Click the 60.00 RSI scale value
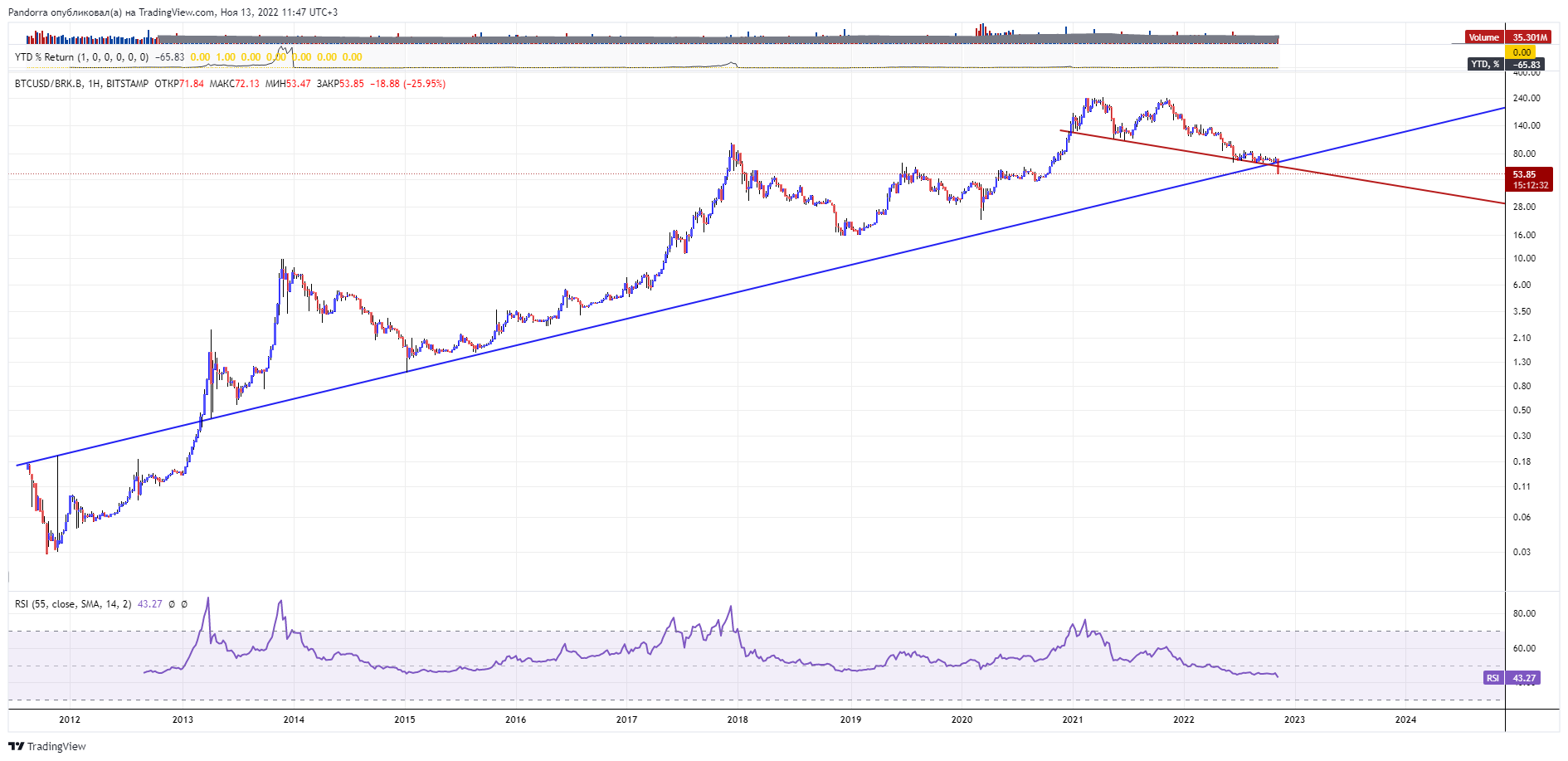The height and width of the screenshot is (761, 1568). point(1524,648)
